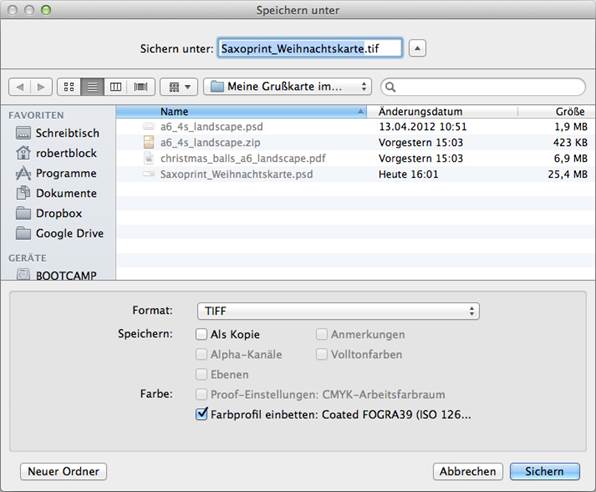
Task: Open Schreibtisch in the sidebar
Action: 58,133
